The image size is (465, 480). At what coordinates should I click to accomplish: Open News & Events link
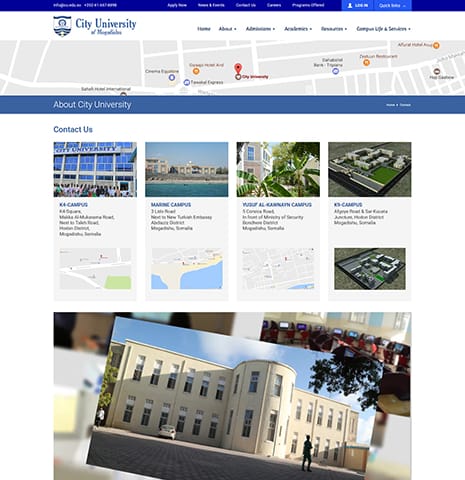pyautogui.click(x=211, y=5)
